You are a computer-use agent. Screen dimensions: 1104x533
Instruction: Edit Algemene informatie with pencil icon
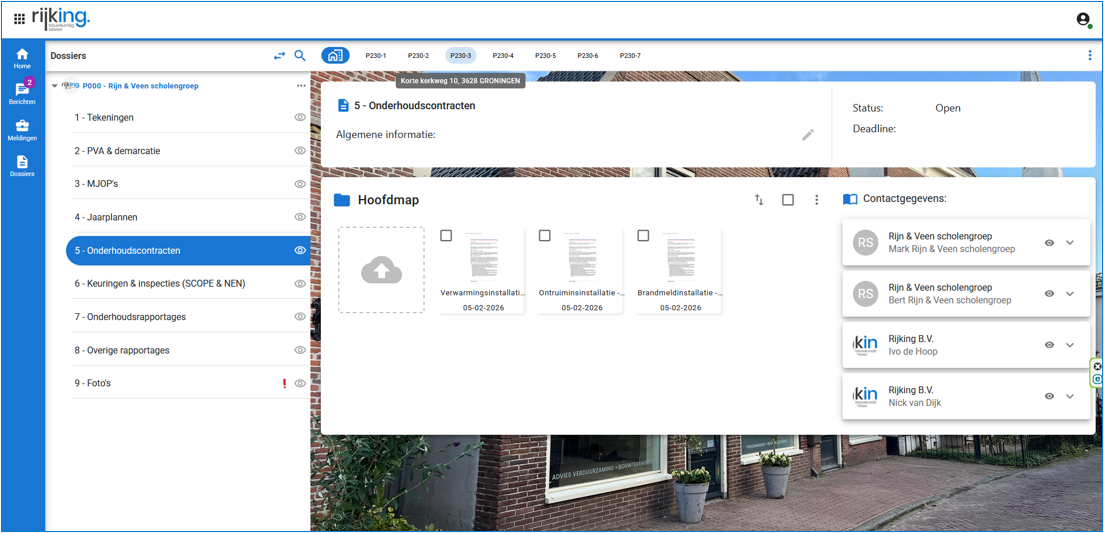808,135
